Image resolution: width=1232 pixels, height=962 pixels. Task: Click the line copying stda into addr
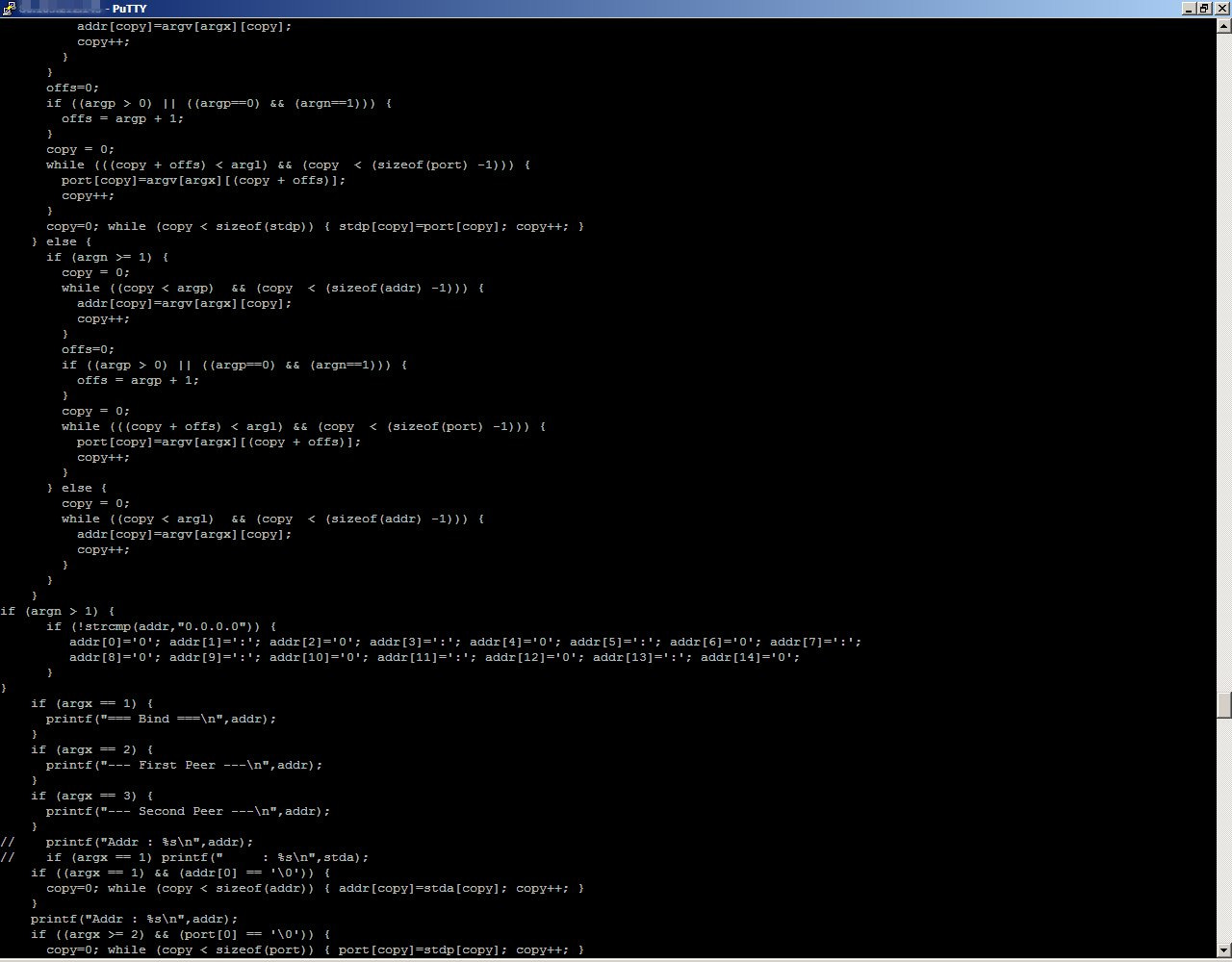click(315, 888)
